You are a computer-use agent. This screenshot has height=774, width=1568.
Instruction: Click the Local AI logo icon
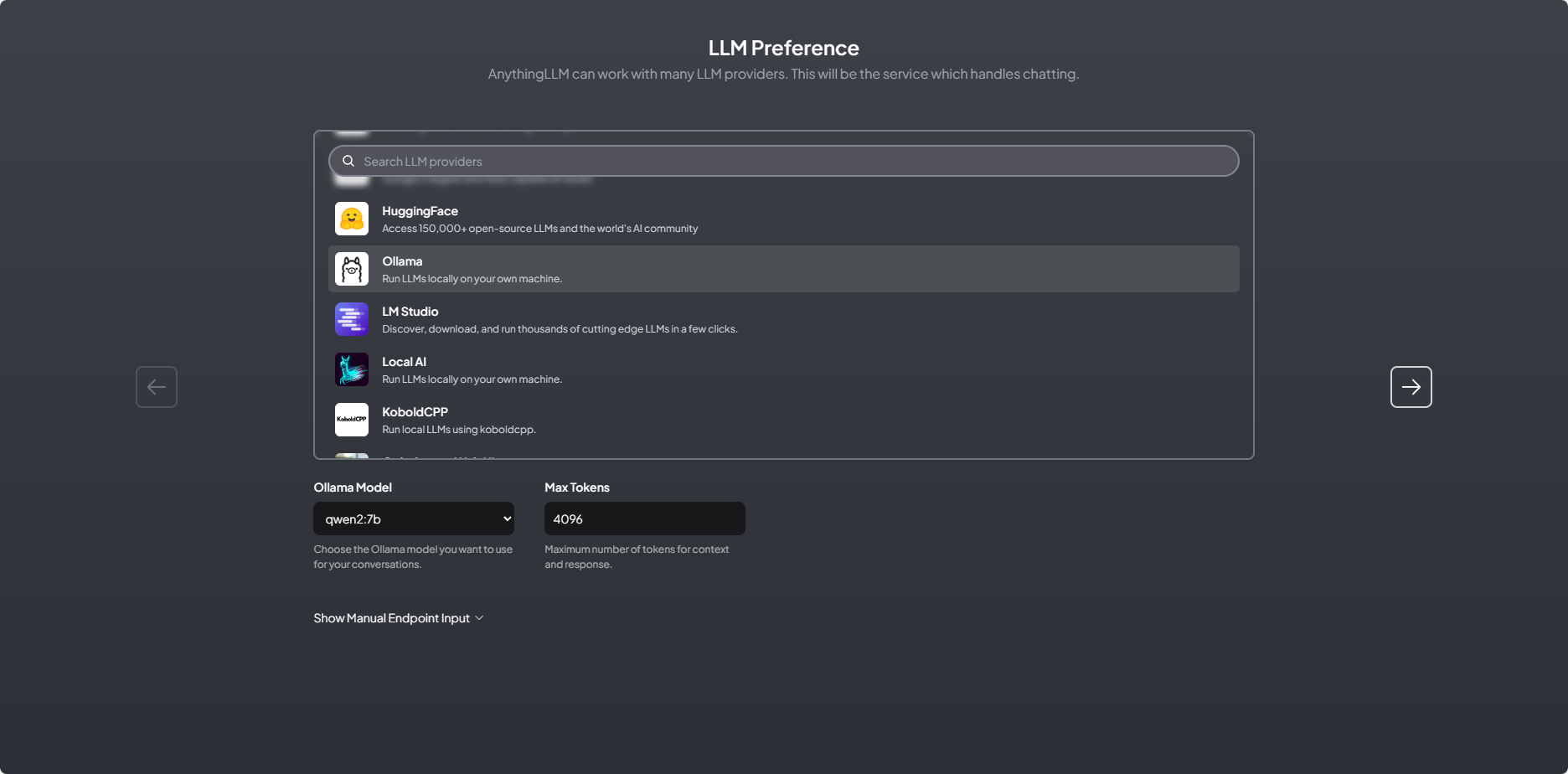[x=352, y=369]
